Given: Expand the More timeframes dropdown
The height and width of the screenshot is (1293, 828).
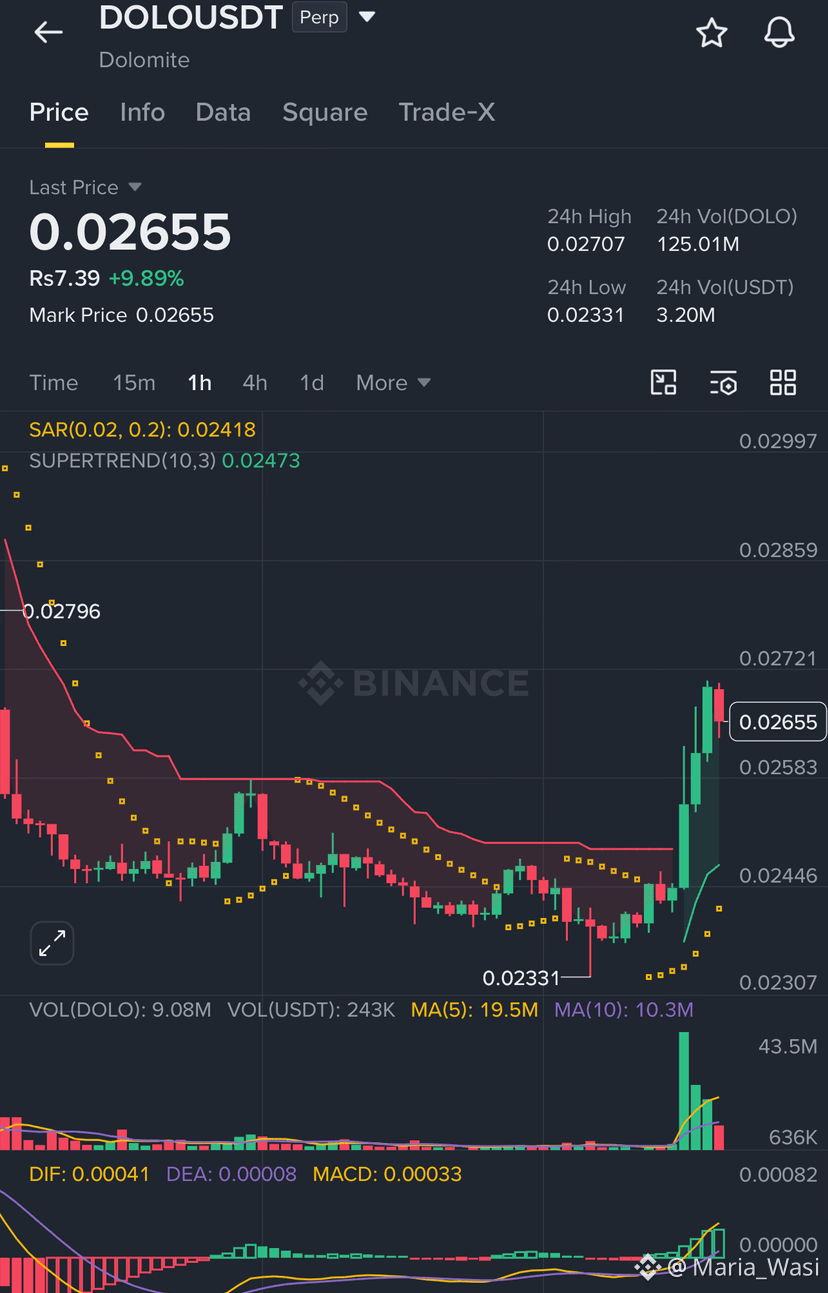Looking at the screenshot, I should [393, 383].
